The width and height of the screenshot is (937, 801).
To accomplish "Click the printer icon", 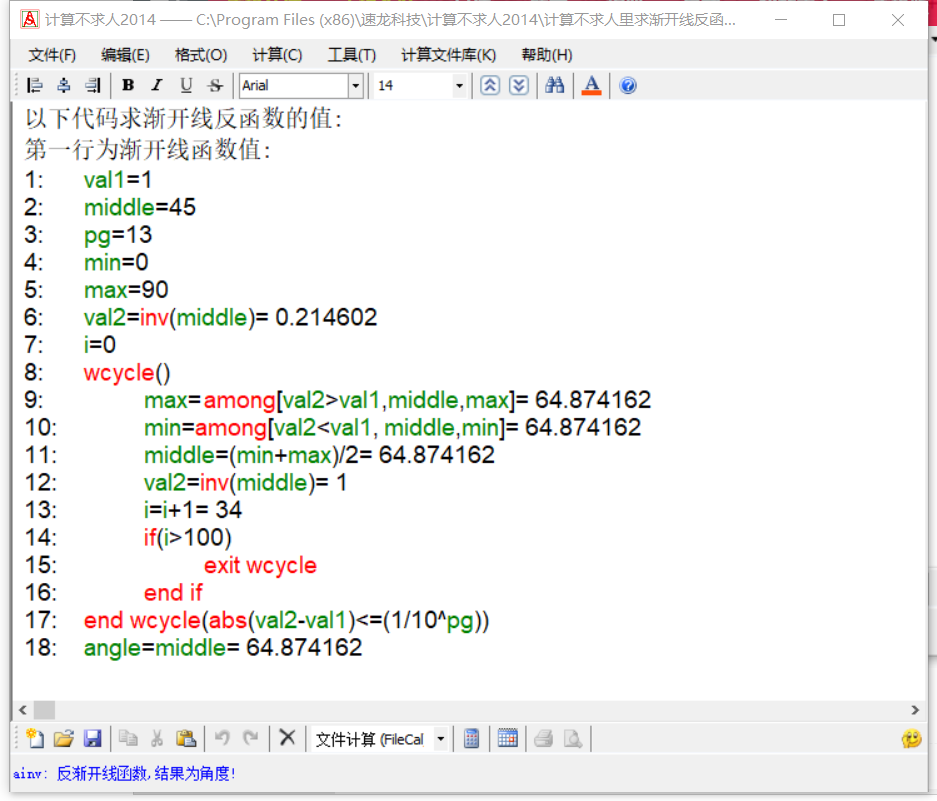I will (544, 739).
